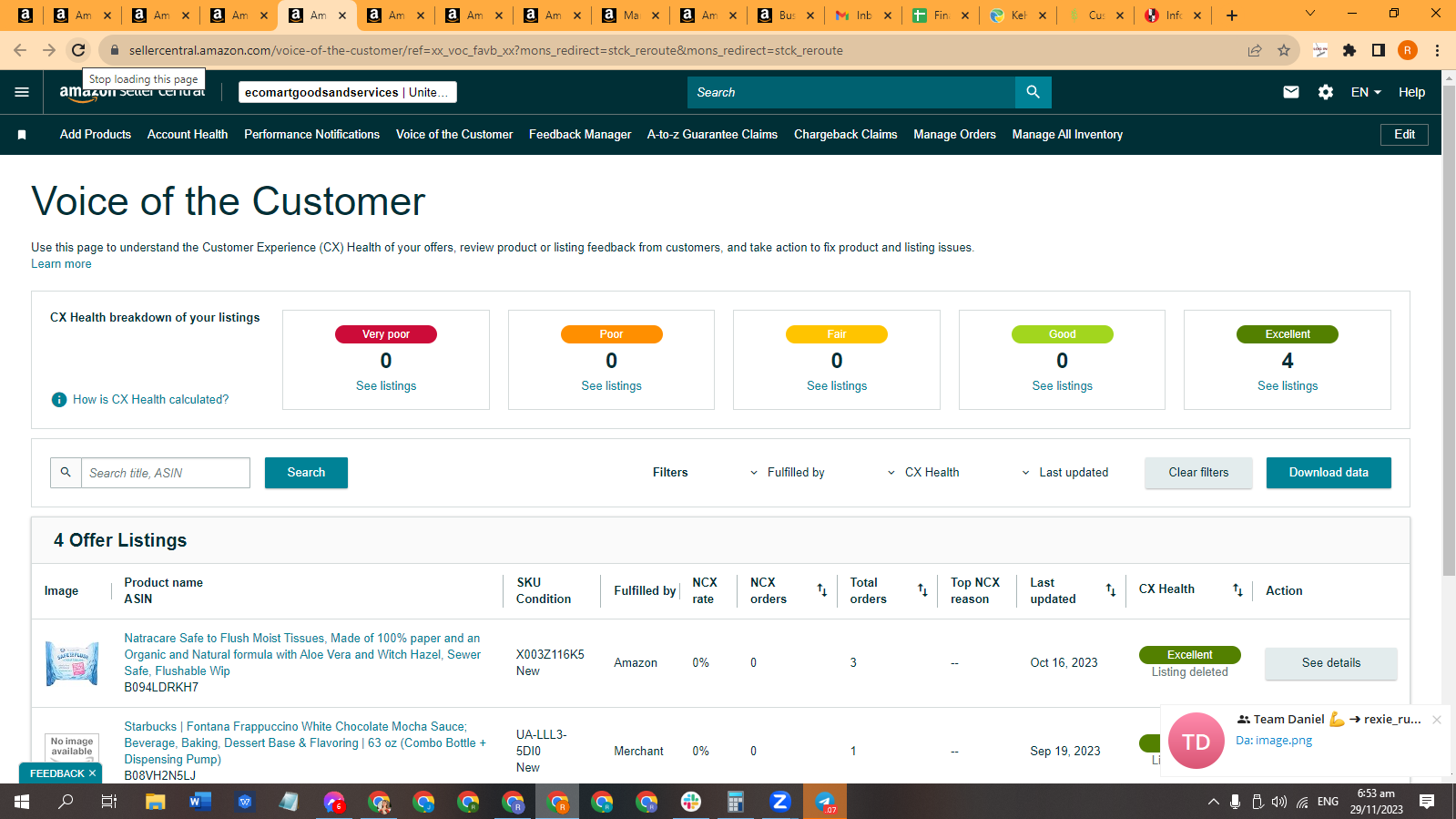
Task: Open the Chrome profile avatar R
Action: (1408, 50)
